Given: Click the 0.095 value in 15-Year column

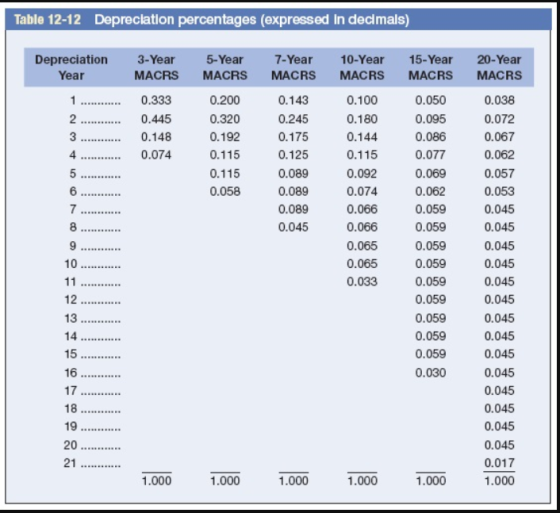Looking at the screenshot, I should [430, 119].
